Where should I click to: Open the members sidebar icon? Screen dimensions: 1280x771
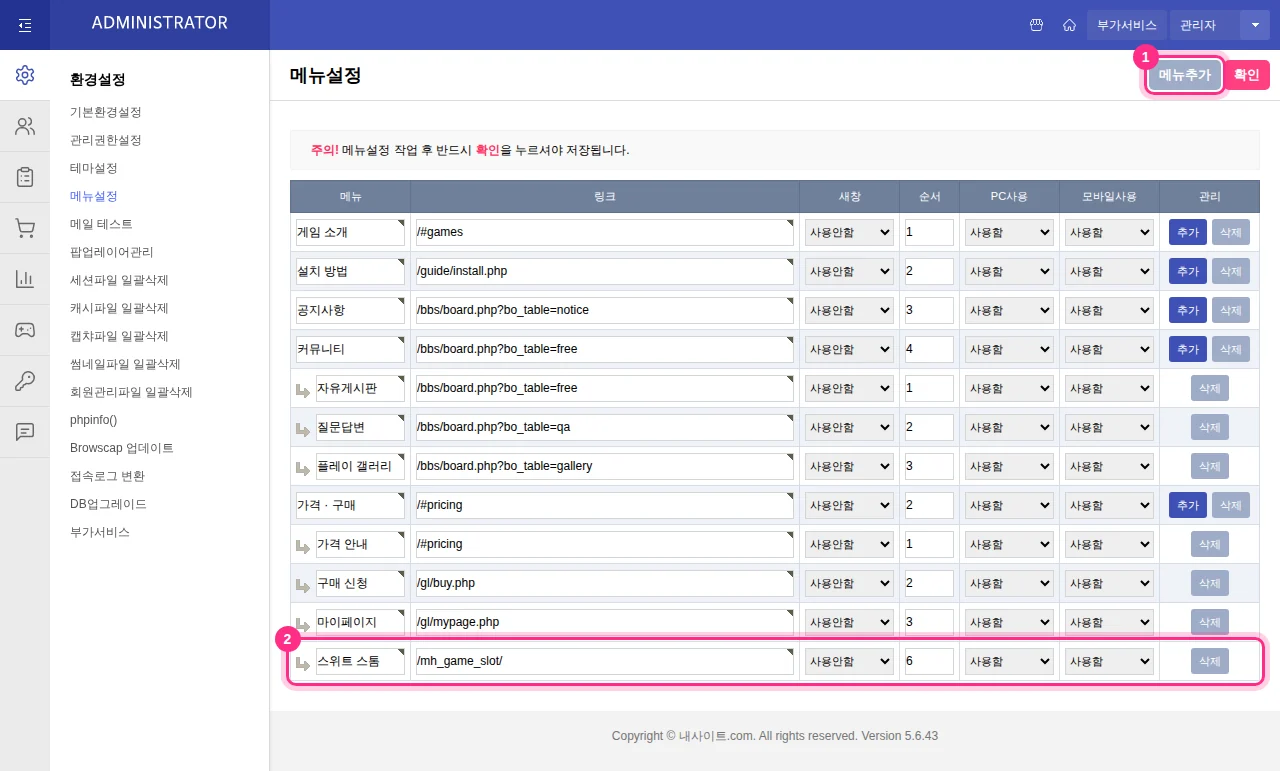(25, 126)
